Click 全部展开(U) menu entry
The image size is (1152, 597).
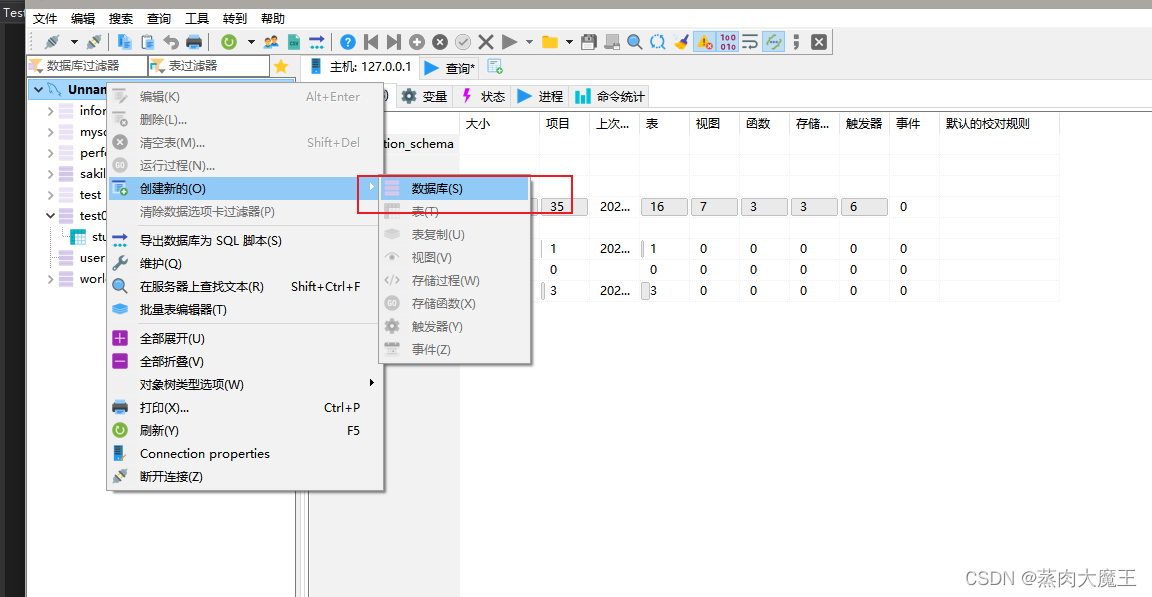click(x=245, y=339)
